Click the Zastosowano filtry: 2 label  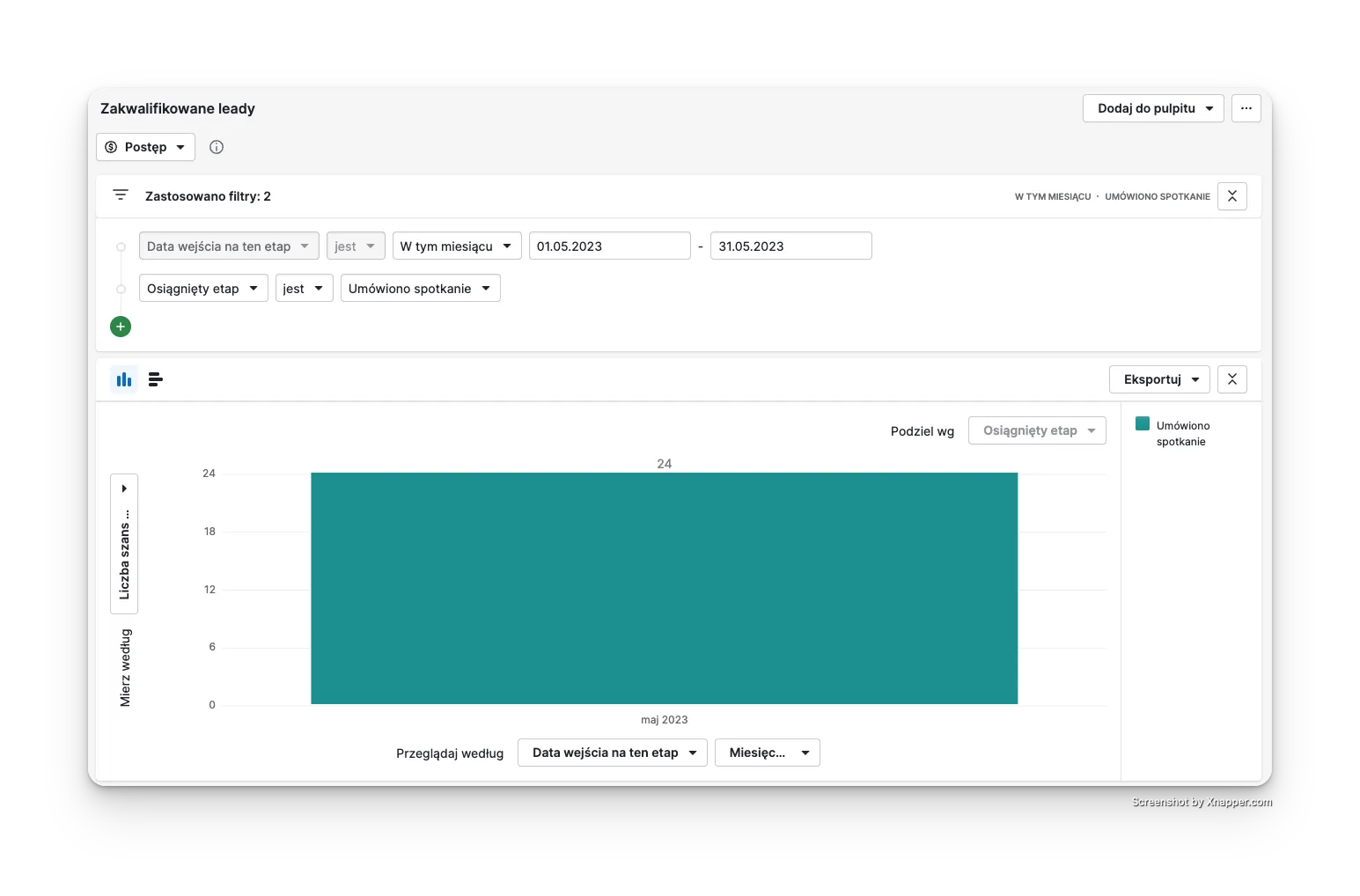(208, 196)
